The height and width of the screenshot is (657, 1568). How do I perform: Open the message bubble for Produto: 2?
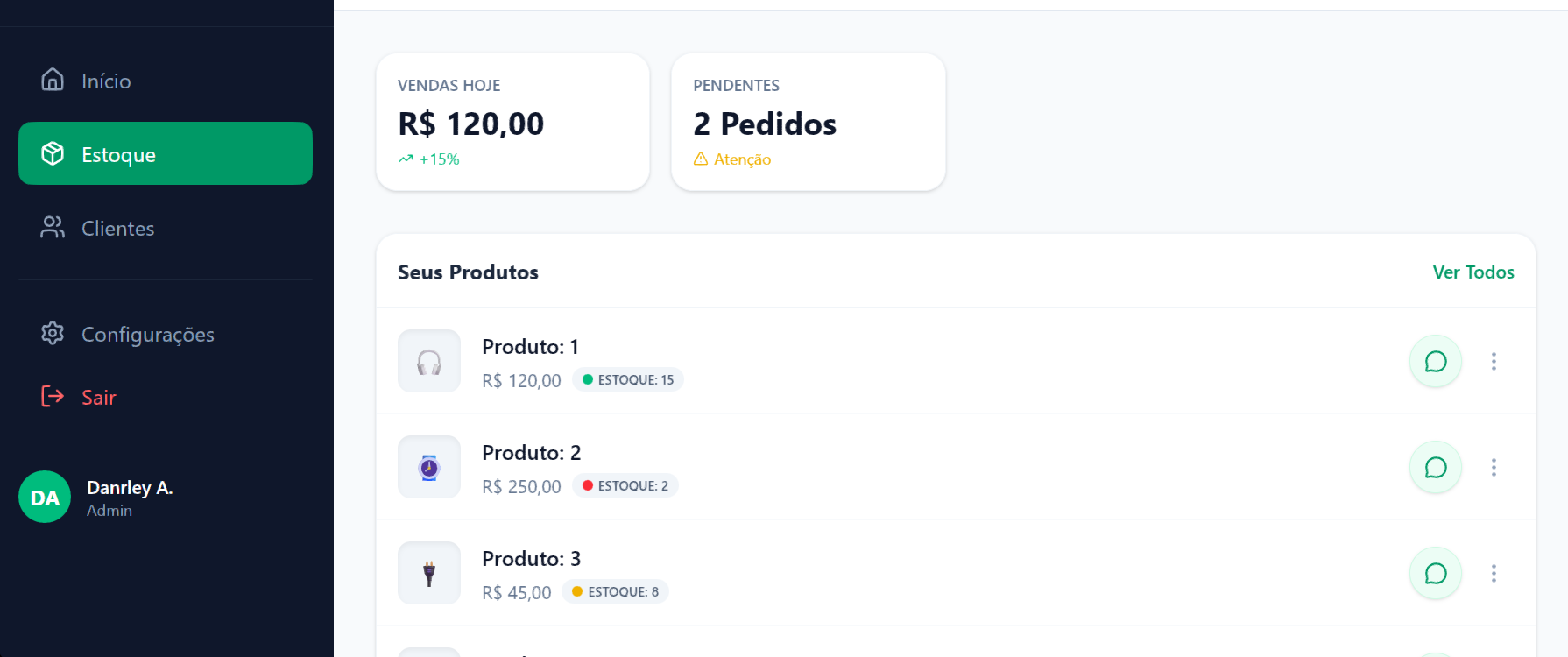click(1435, 467)
